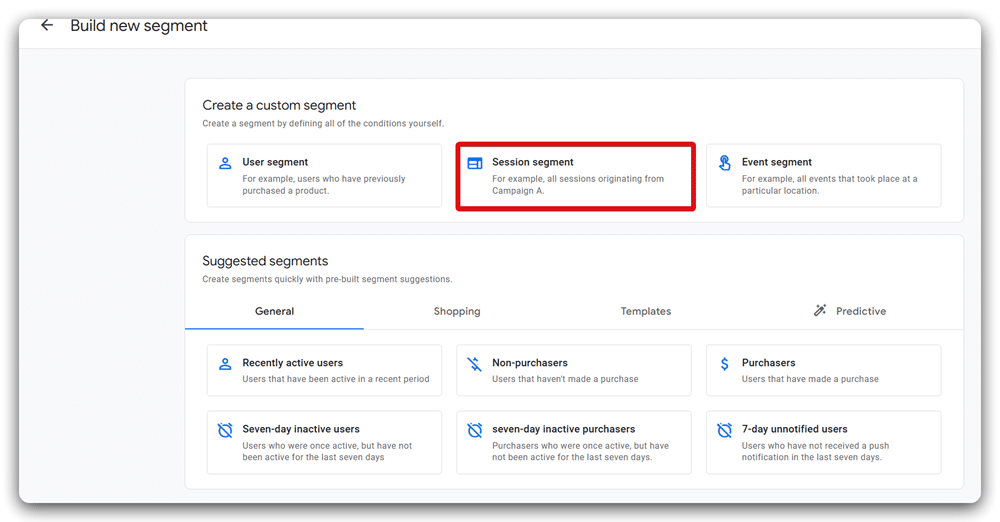Image resolution: width=1000 pixels, height=522 pixels.
Task: Pick the Non-purchasers suggested segment title
Action: pos(529,362)
